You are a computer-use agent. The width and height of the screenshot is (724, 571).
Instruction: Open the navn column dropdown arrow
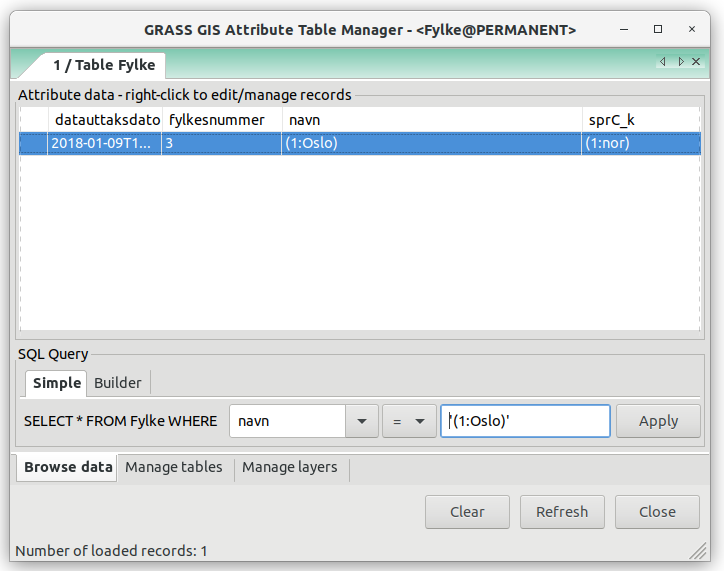pos(362,421)
